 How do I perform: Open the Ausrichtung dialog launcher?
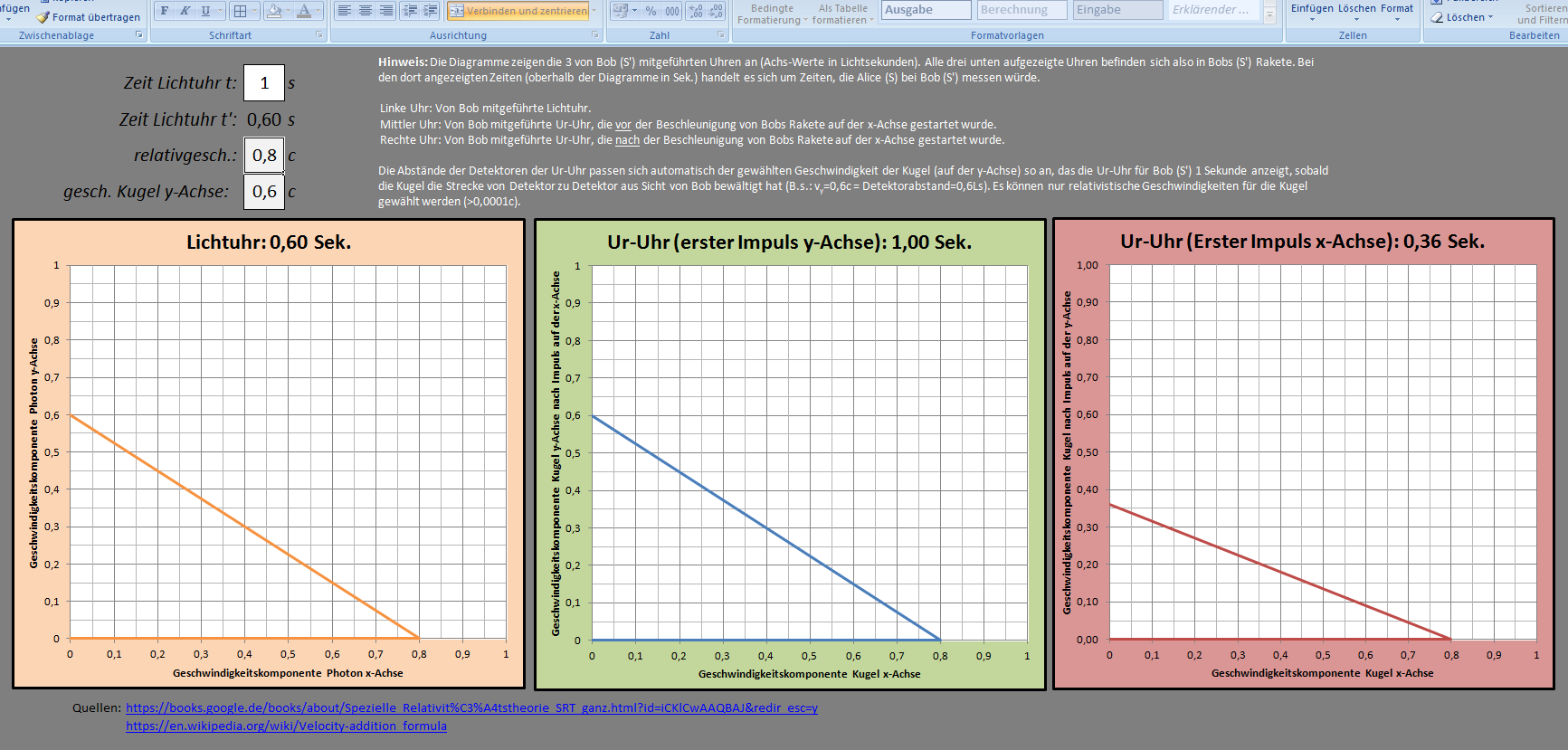(x=595, y=35)
